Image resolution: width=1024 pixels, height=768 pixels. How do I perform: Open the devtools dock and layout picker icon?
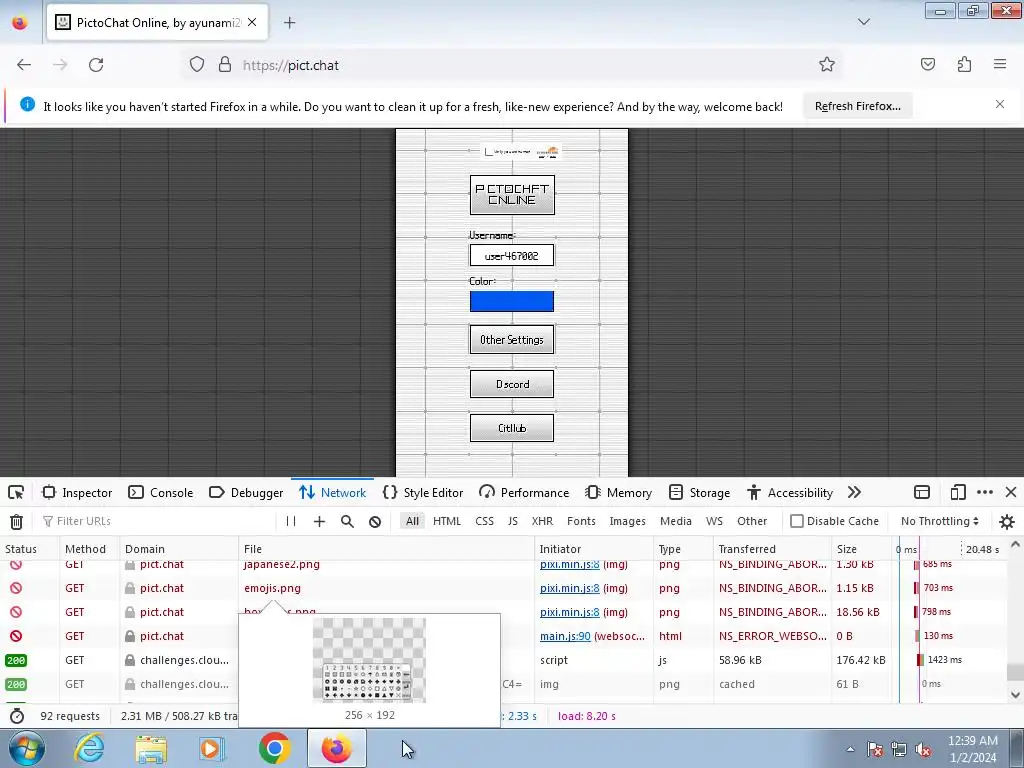point(922,492)
